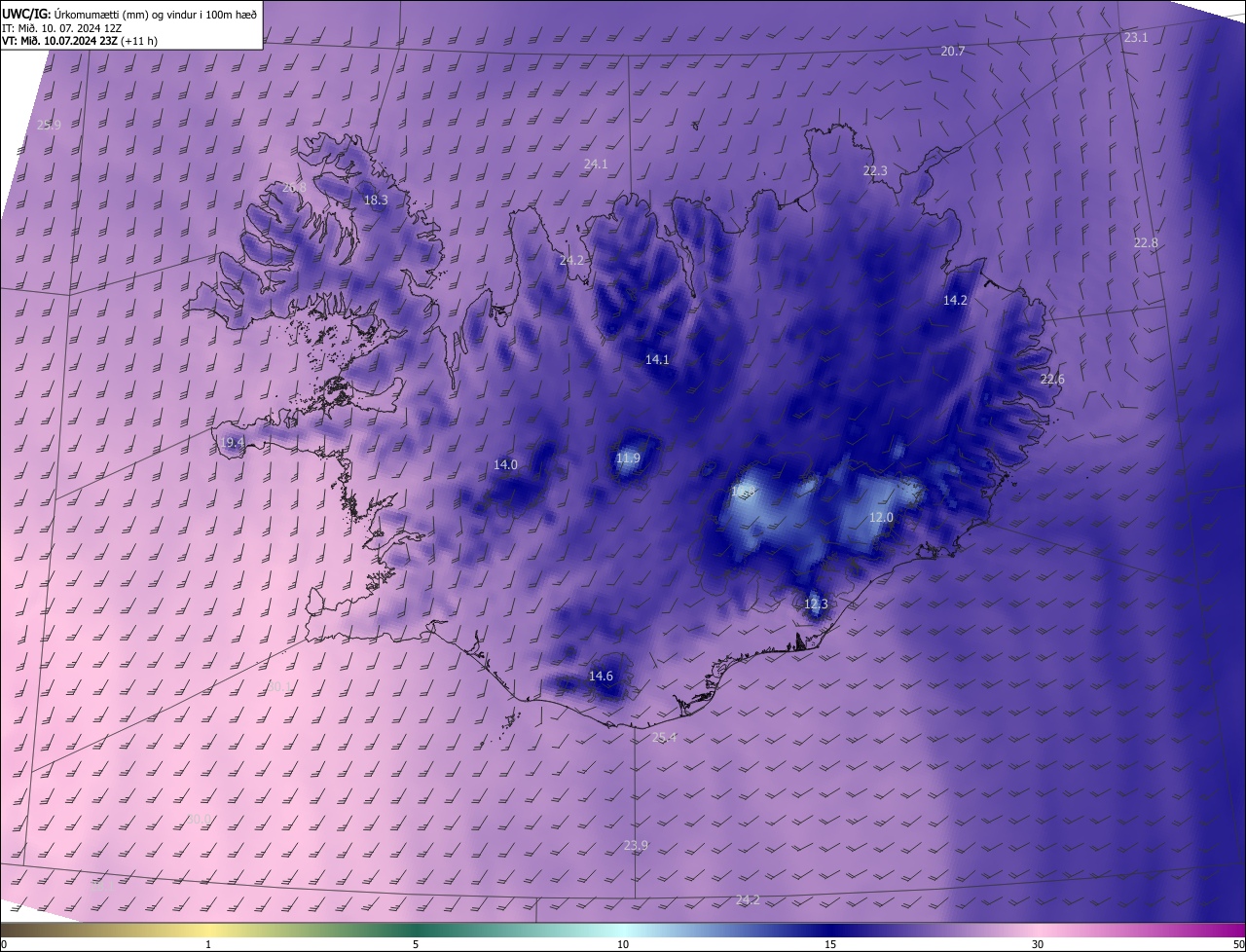Click the 30 tick on the colour scale
Image resolution: width=1246 pixels, height=952 pixels.
[x=1038, y=944]
